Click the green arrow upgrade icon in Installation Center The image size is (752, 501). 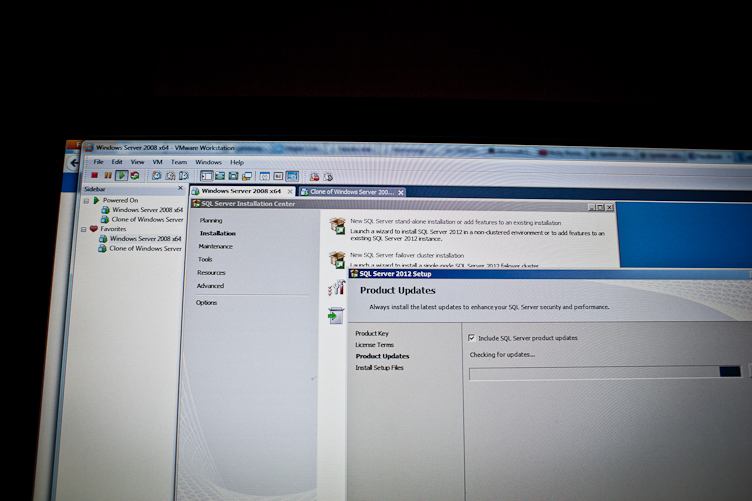(x=336, y=315)
